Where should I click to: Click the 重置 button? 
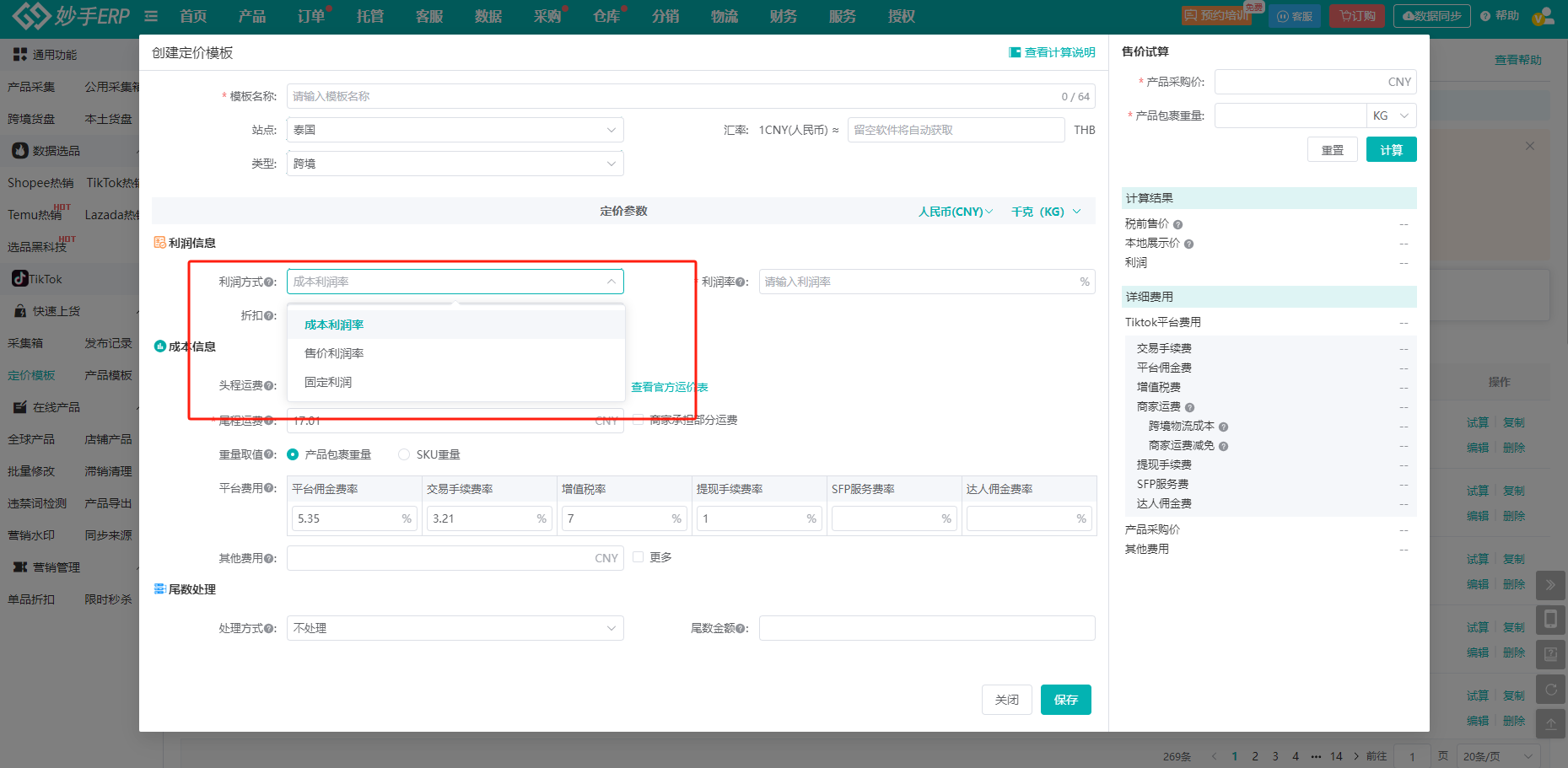pyautogui.click(x=1333, y=149)
